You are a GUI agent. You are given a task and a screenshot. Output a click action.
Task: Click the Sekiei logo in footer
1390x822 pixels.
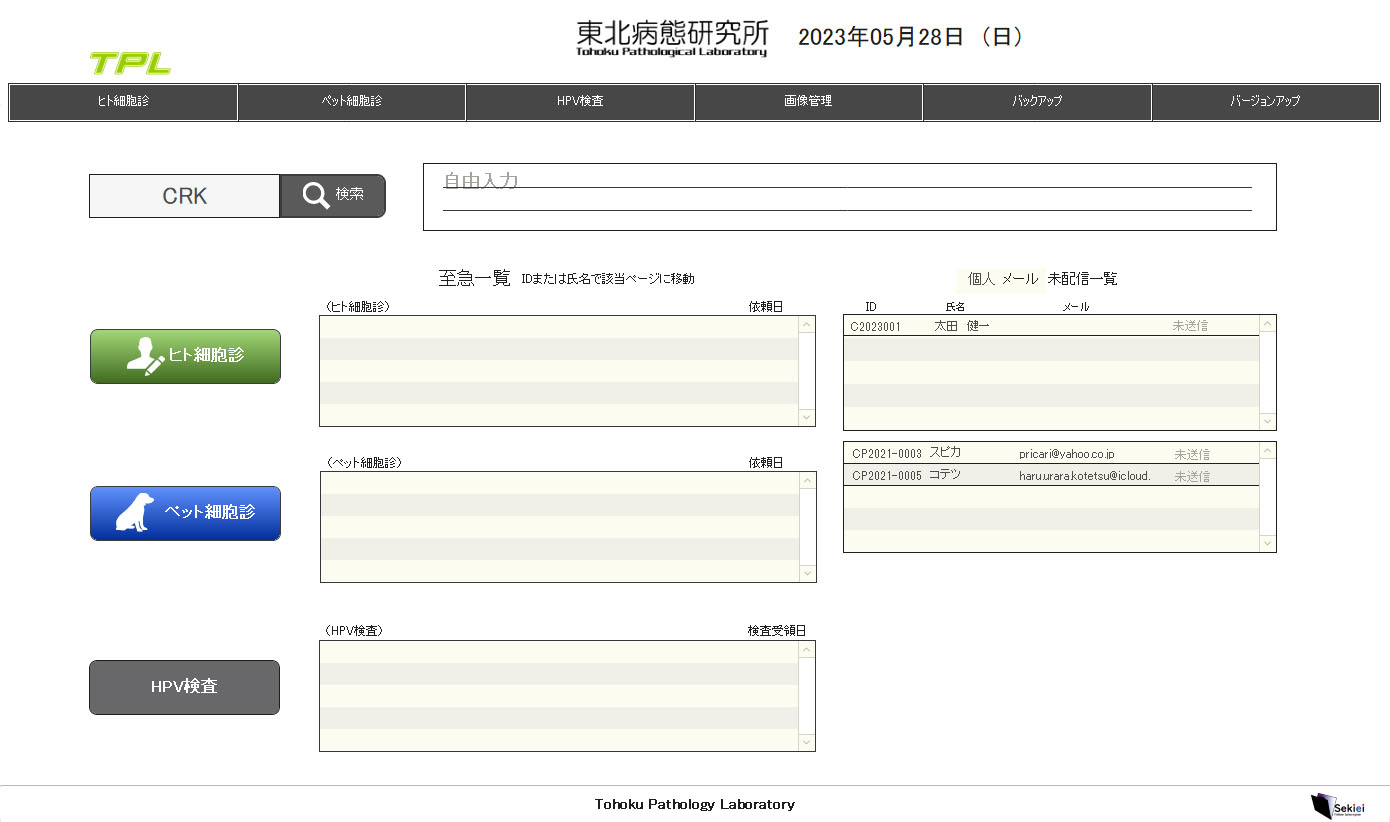click(x=1334, y=805)
